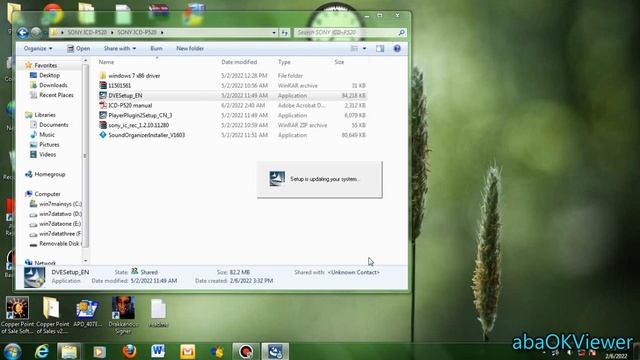The height and width of the screenshot is (360, 640).
Task: Click the first SONY ICD-P520 breadcrumb segment
Action: coord(87,32)
